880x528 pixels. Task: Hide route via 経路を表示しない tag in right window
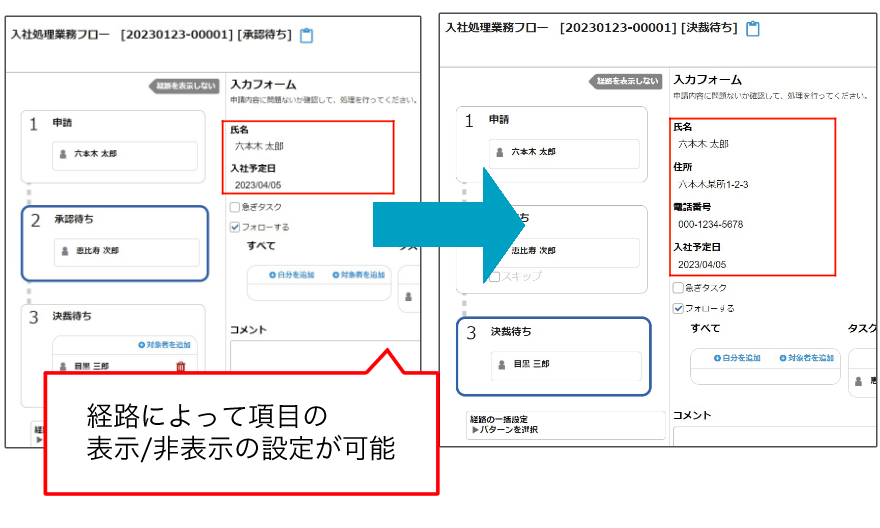[625, 81]
